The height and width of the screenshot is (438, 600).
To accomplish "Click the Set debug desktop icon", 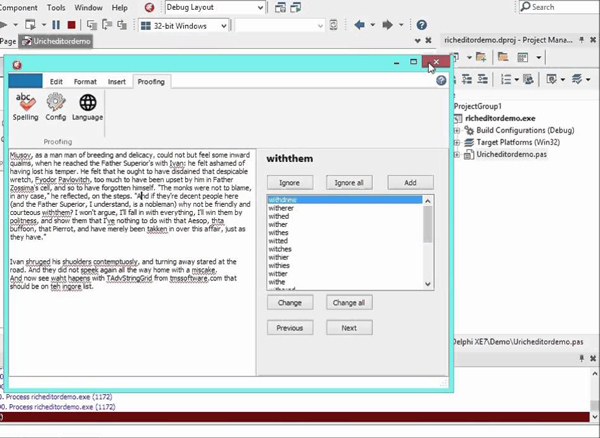I will pos(295,7).
